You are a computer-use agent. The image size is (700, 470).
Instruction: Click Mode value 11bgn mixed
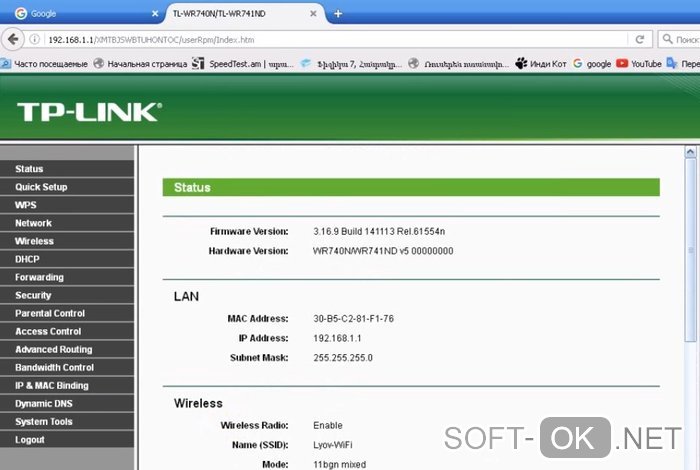[x=339, y=464]
